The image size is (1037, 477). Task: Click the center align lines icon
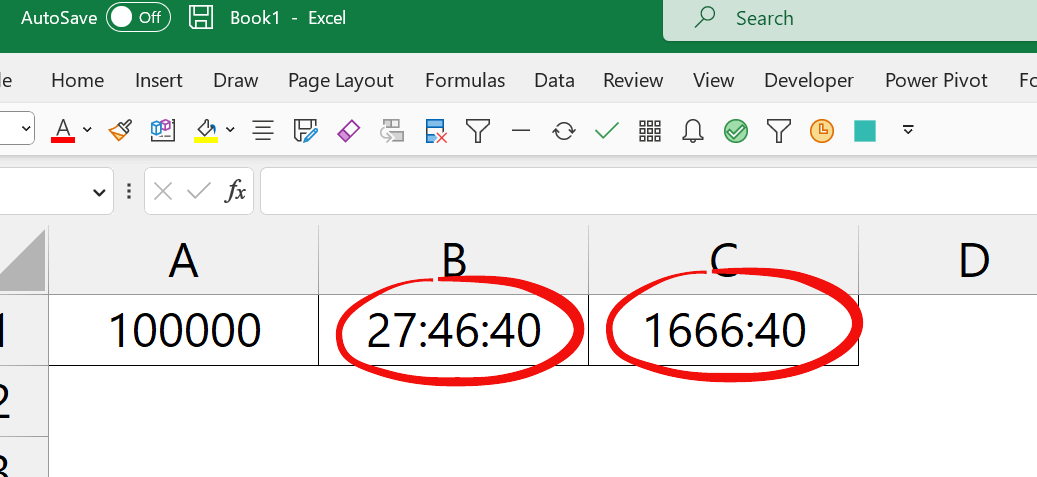point(263,130)
